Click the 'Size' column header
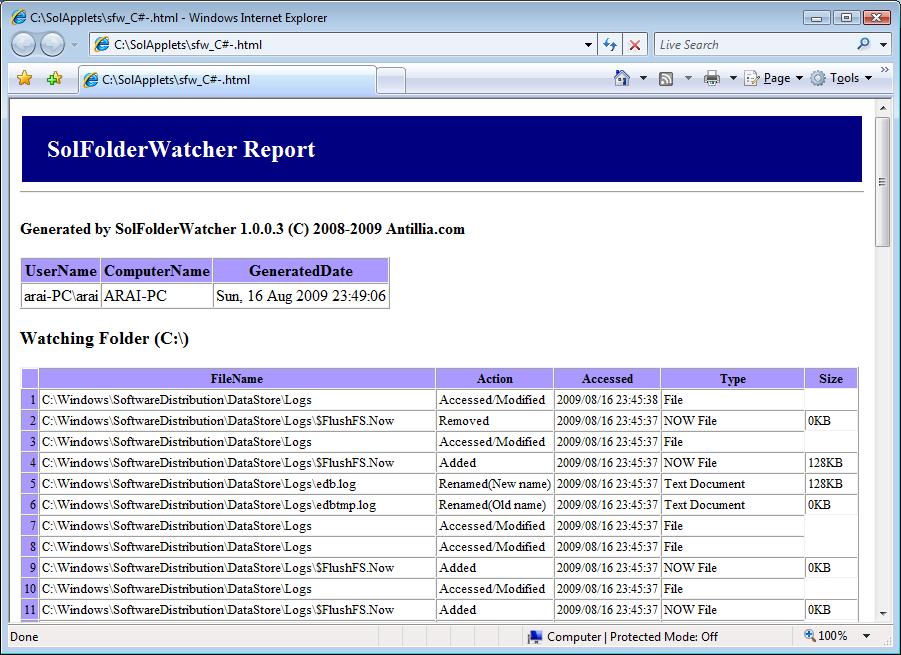 coord(831,379)
